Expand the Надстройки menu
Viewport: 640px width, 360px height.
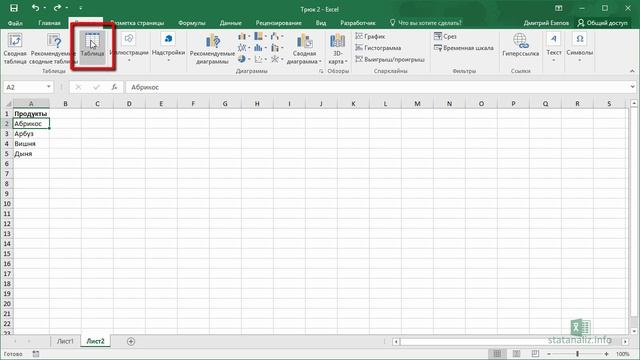click(x=168, y=47)
